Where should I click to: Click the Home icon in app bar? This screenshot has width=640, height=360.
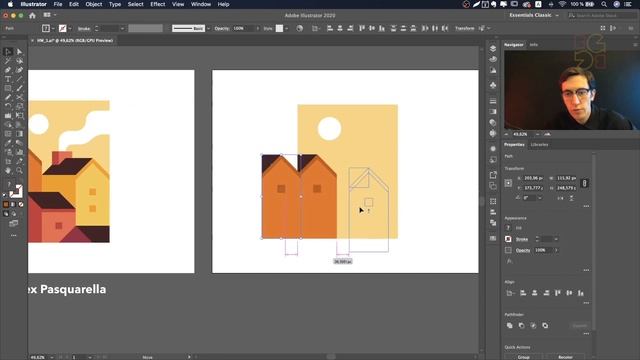(x=32, y=16)
